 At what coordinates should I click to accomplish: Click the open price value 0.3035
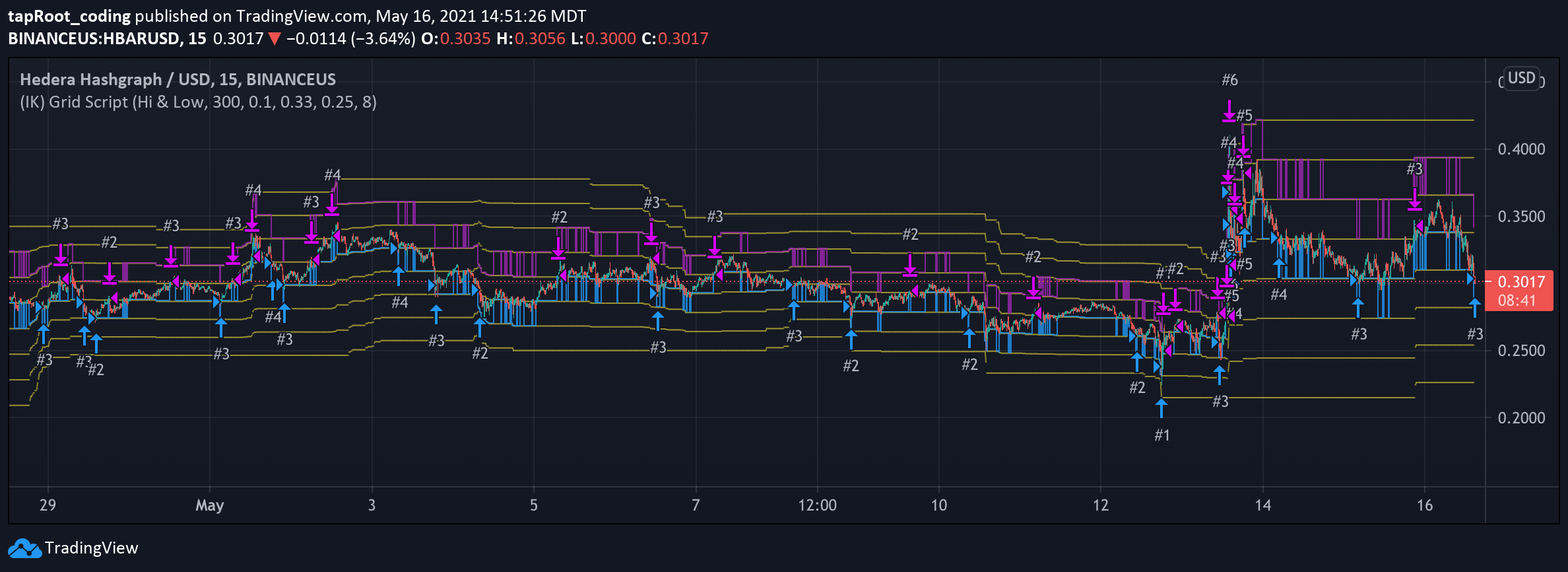pos(465,39)
